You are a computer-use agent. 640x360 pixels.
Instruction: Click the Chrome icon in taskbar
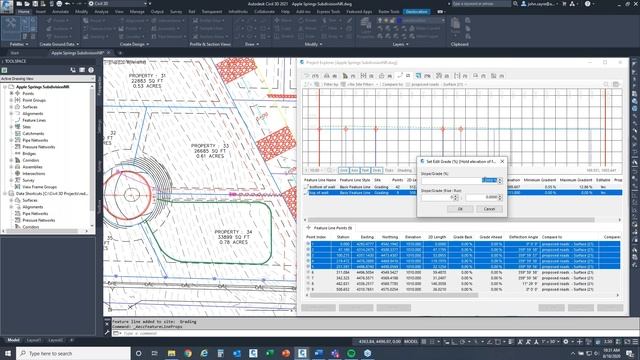tap(188, 353)
